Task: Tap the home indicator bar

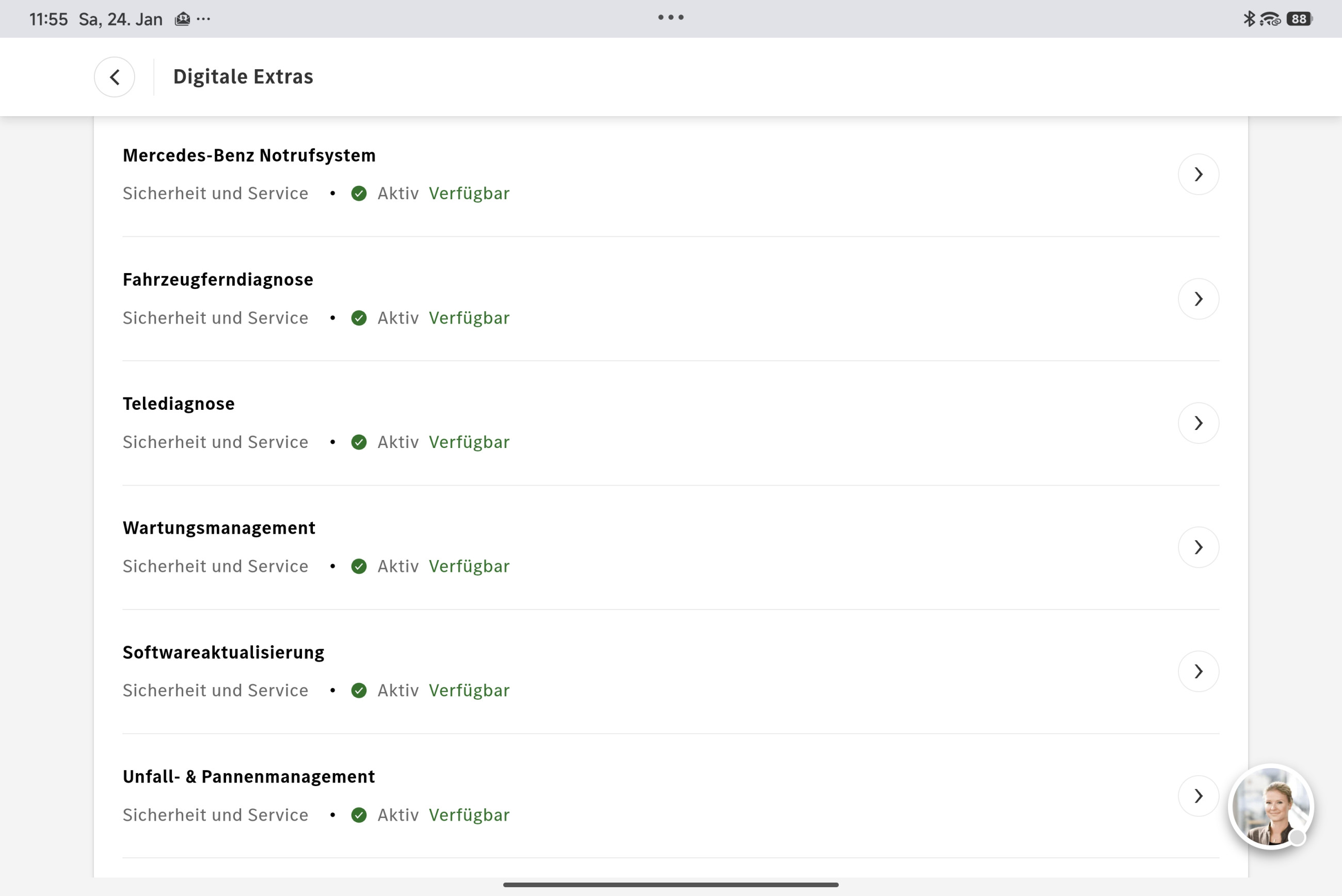Action: click(x=670, y=884)
